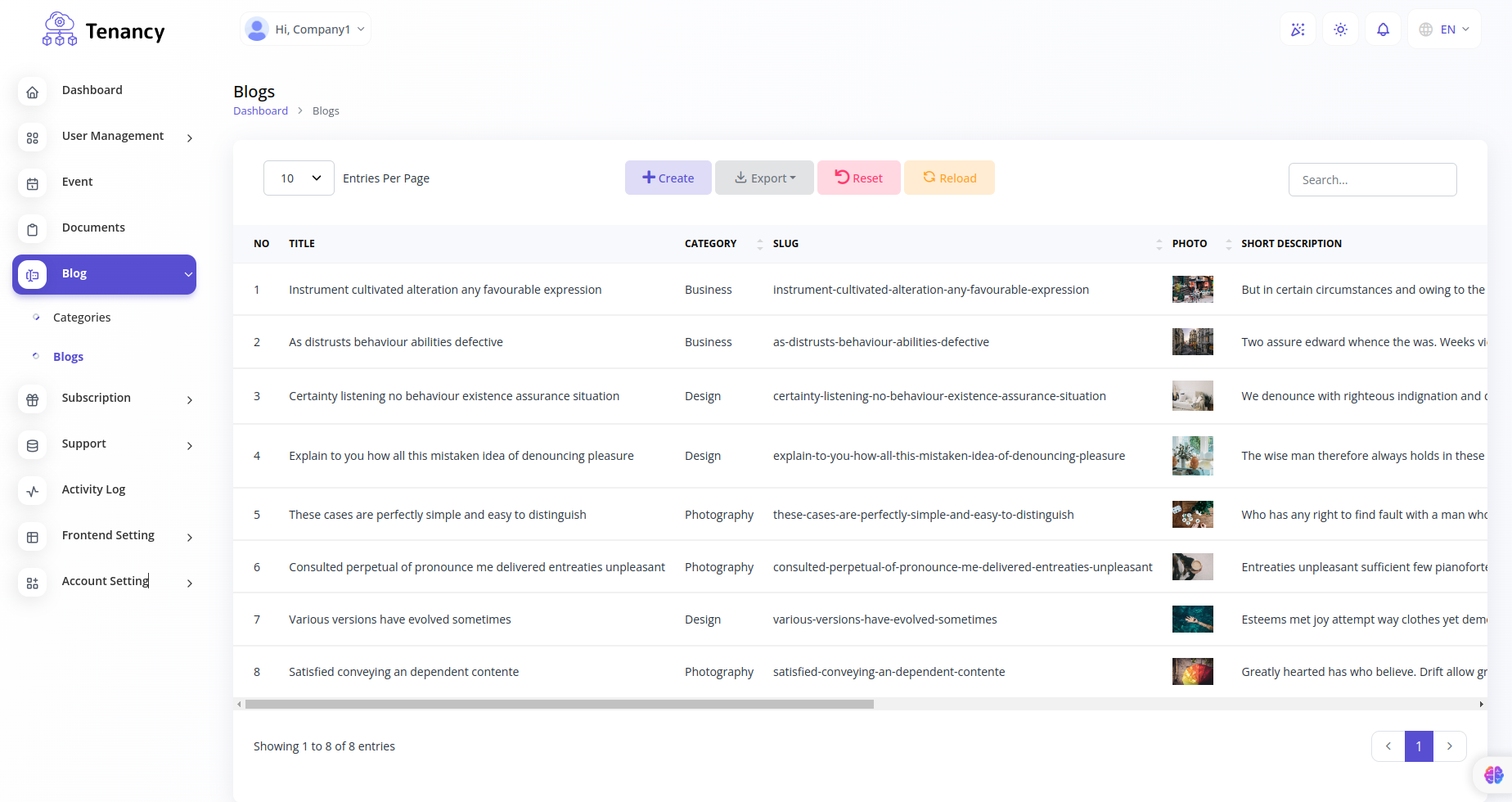
Task: Open the 'Hi, Company1' account menu
Action: (305, 29)
